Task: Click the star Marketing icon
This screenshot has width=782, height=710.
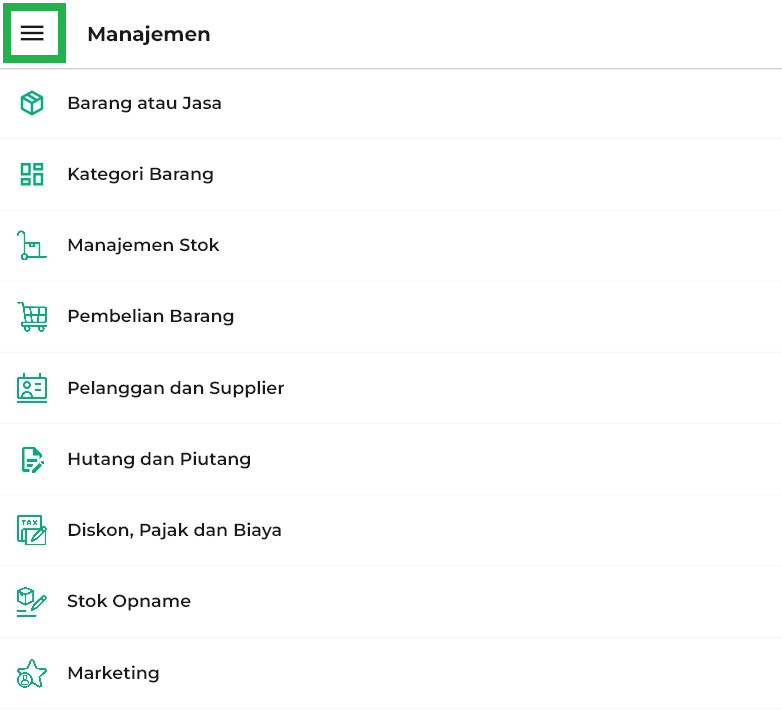Action: tap(32, 673)
